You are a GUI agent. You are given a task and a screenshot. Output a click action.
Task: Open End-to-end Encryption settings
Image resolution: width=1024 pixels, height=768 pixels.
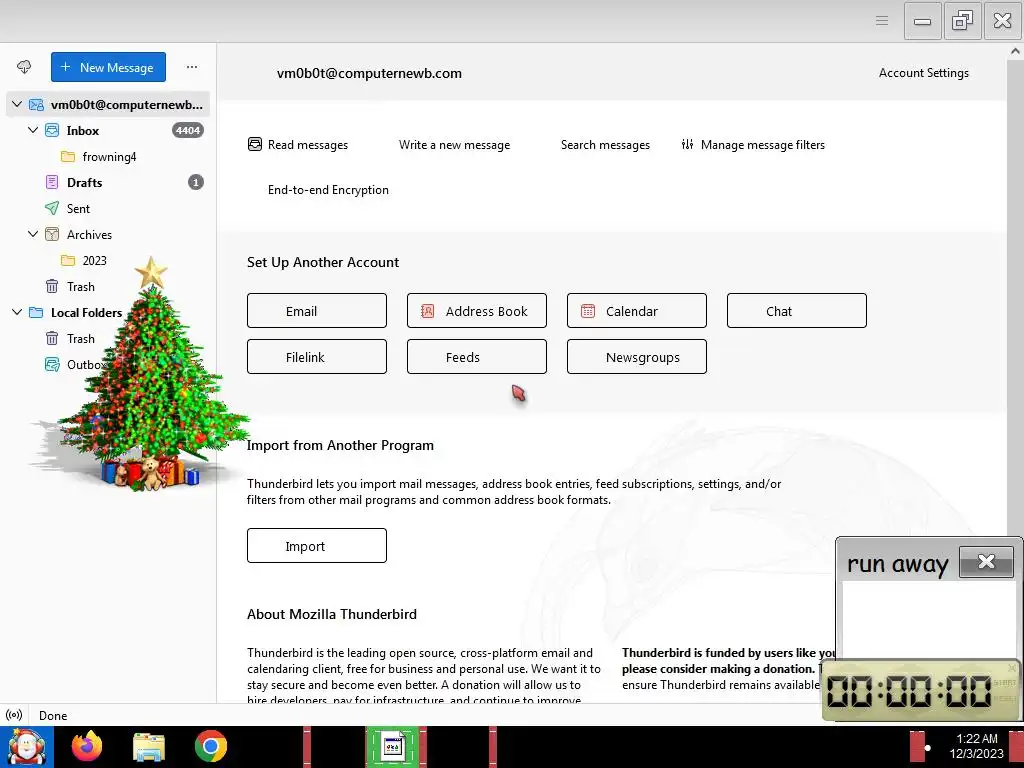click(x=328, y=190)
